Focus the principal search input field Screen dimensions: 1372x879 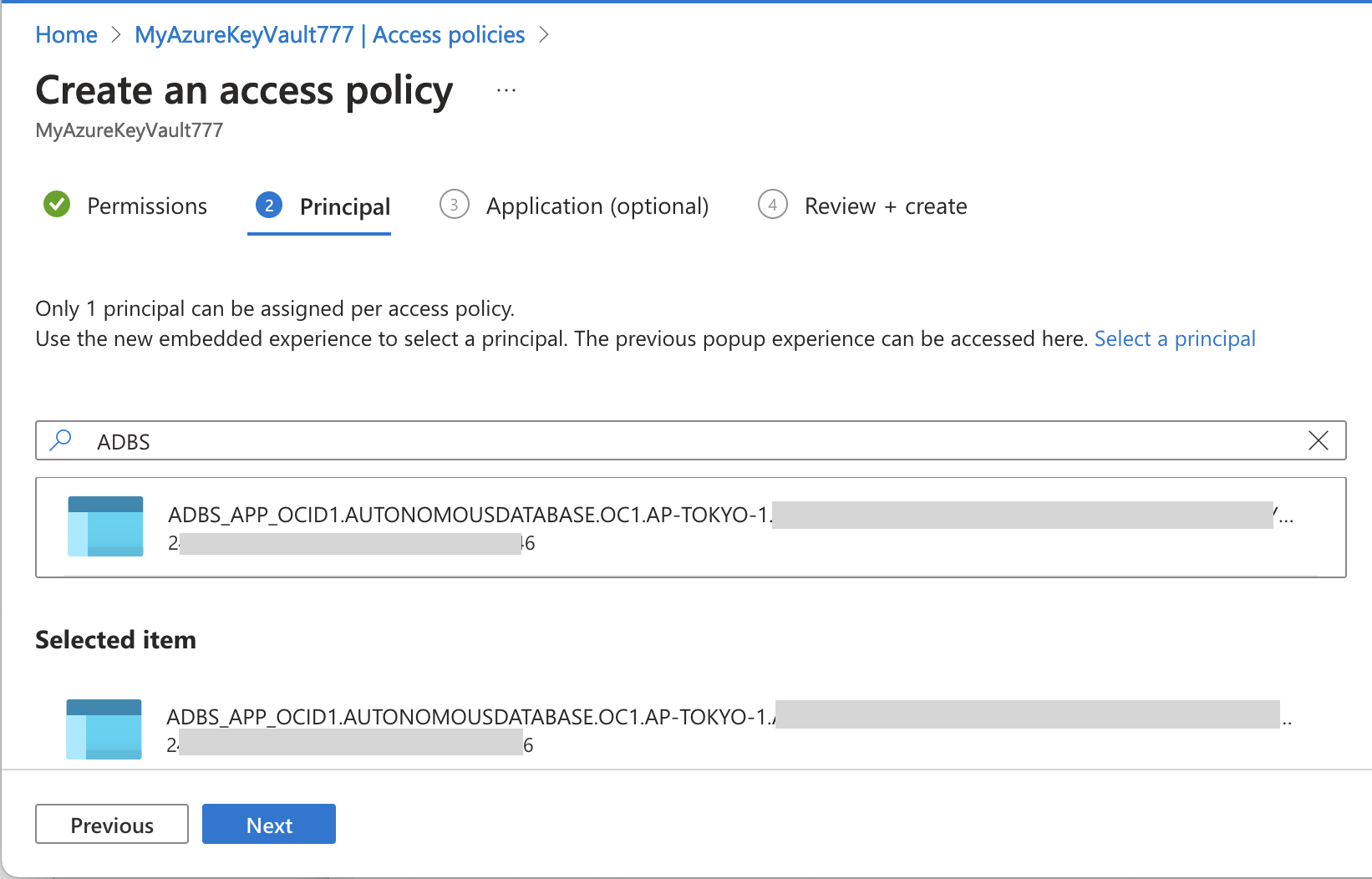668,441
